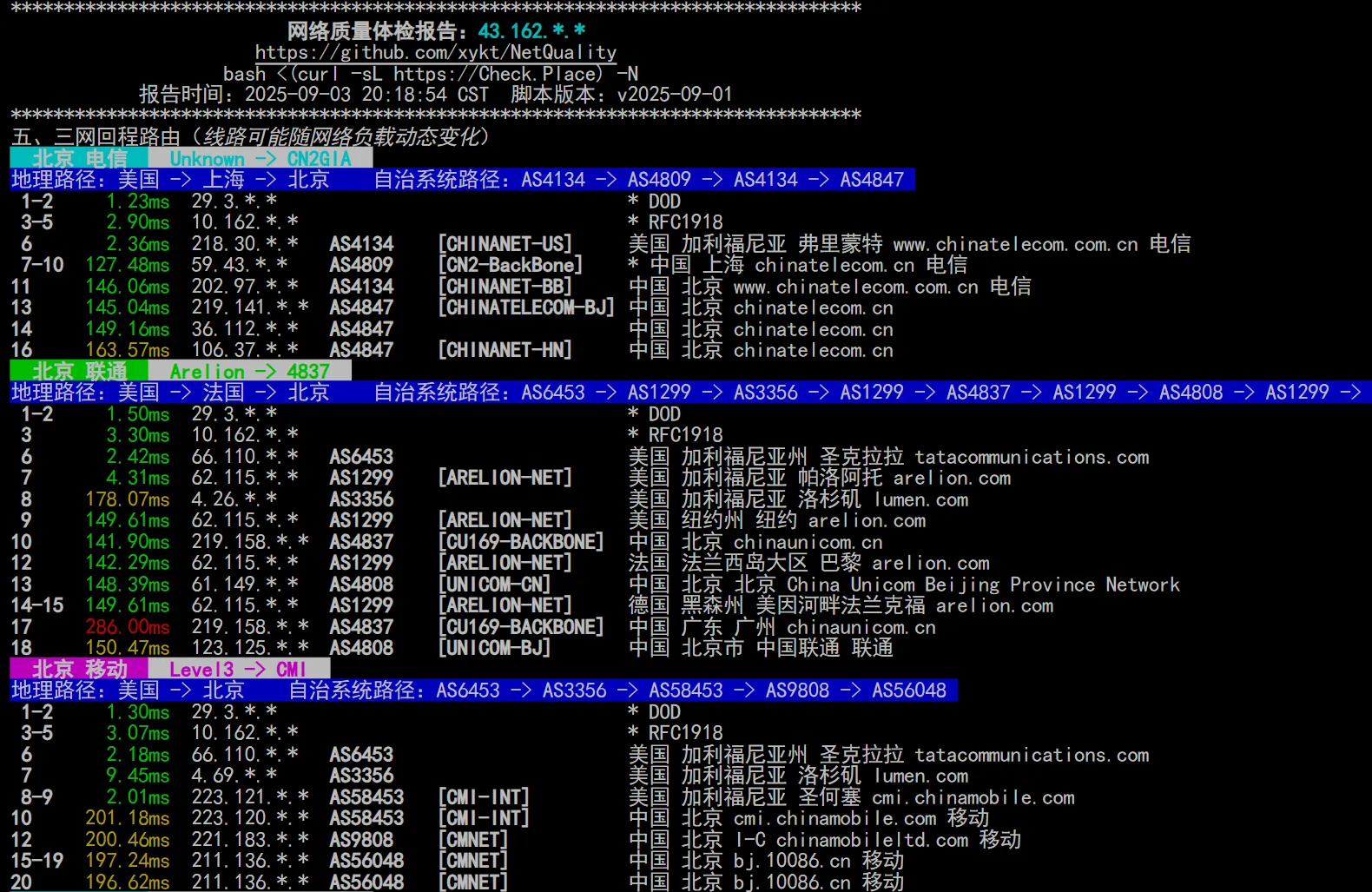The height and width of the screenshot is (892, 1372).
Task: Click the [CHINANET-US] tag
Action: tap(505, 244)
